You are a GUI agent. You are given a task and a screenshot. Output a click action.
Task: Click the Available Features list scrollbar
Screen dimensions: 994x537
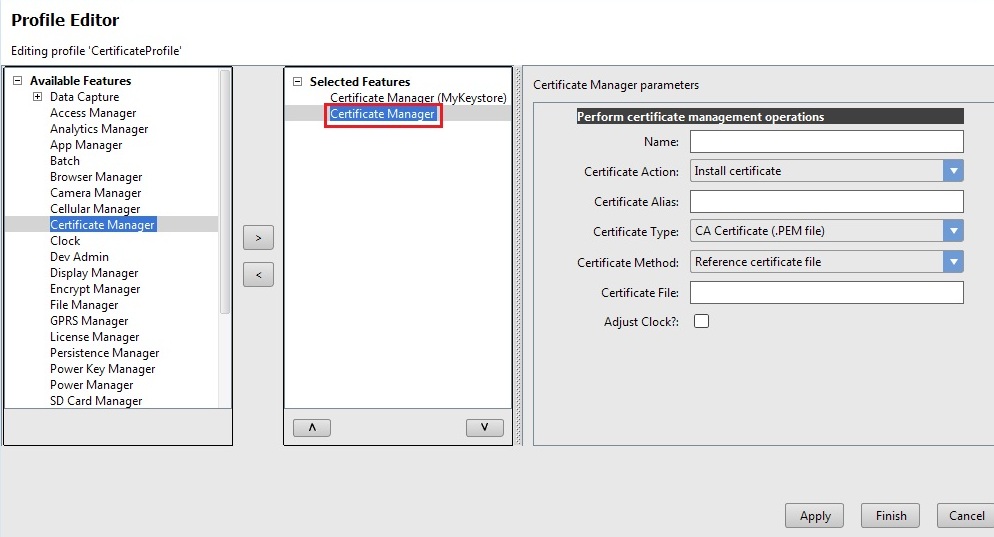tap(225, 190)
